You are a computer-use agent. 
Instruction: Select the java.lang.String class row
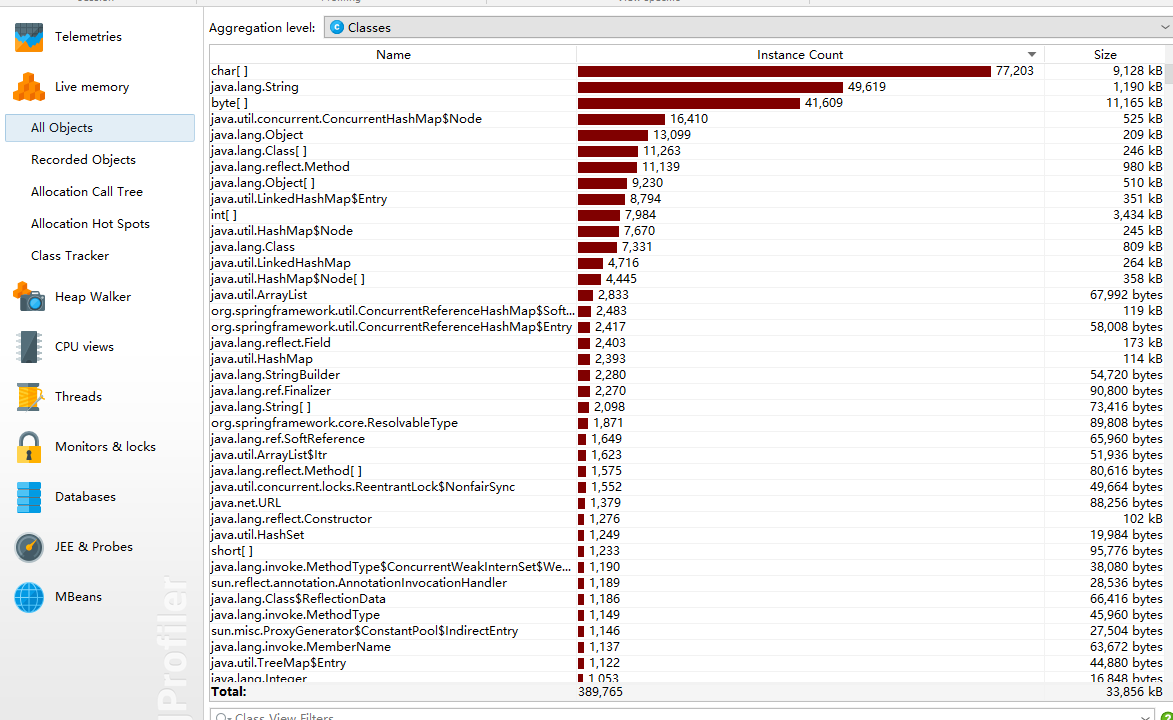[x=255, y=87]
